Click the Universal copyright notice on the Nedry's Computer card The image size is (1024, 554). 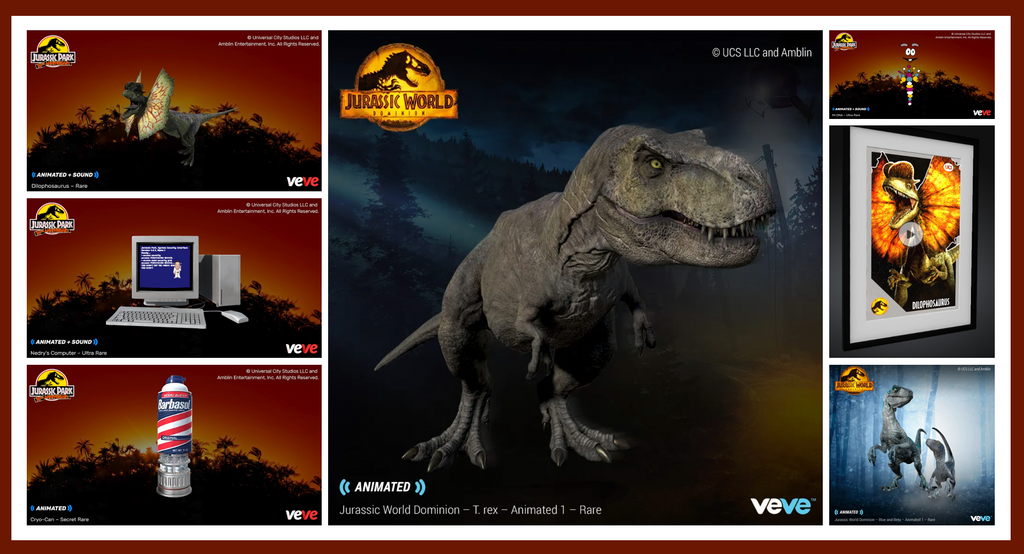[x=268, y=208]
